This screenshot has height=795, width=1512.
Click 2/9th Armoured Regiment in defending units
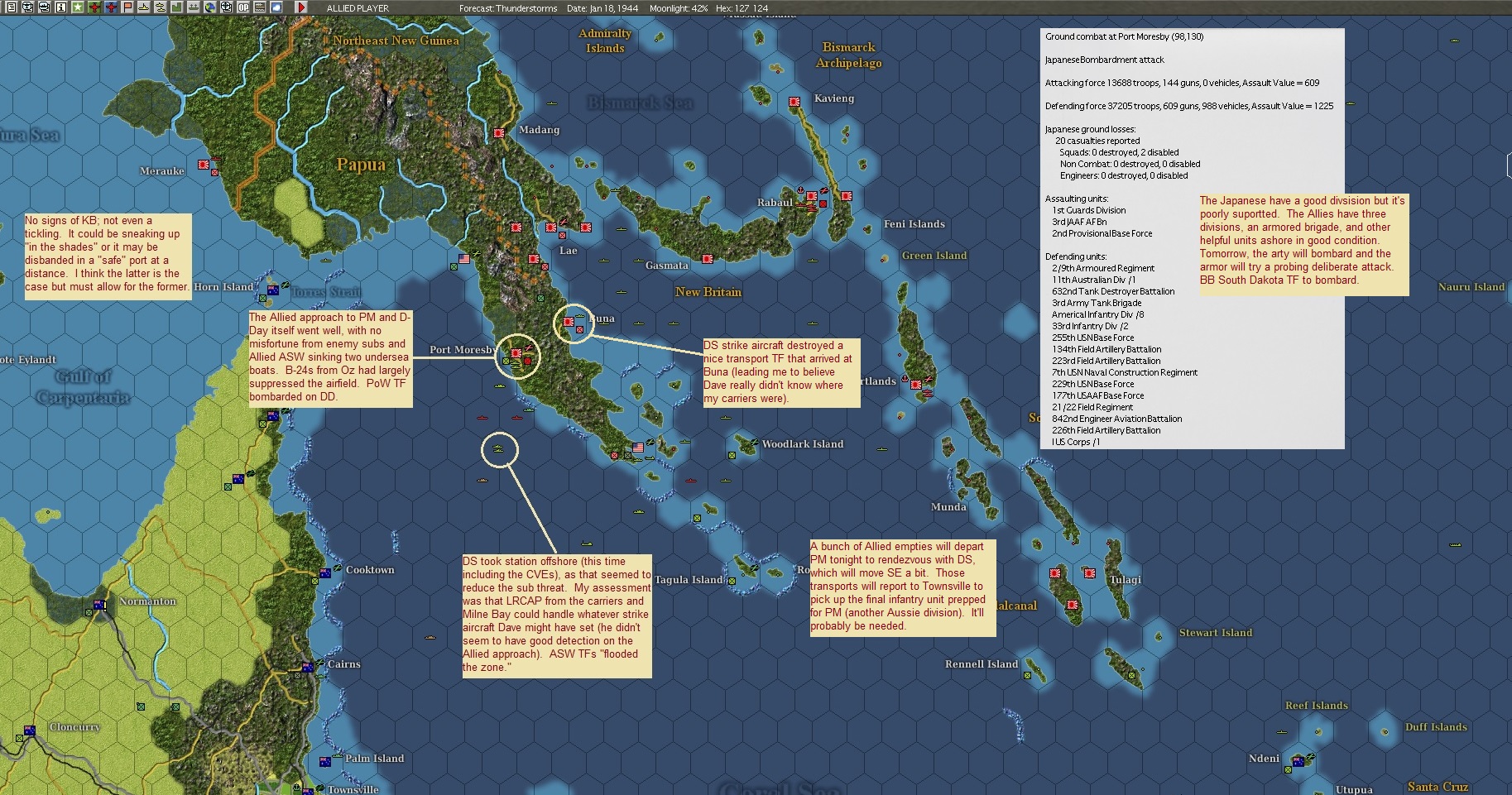coord(1103,268)
